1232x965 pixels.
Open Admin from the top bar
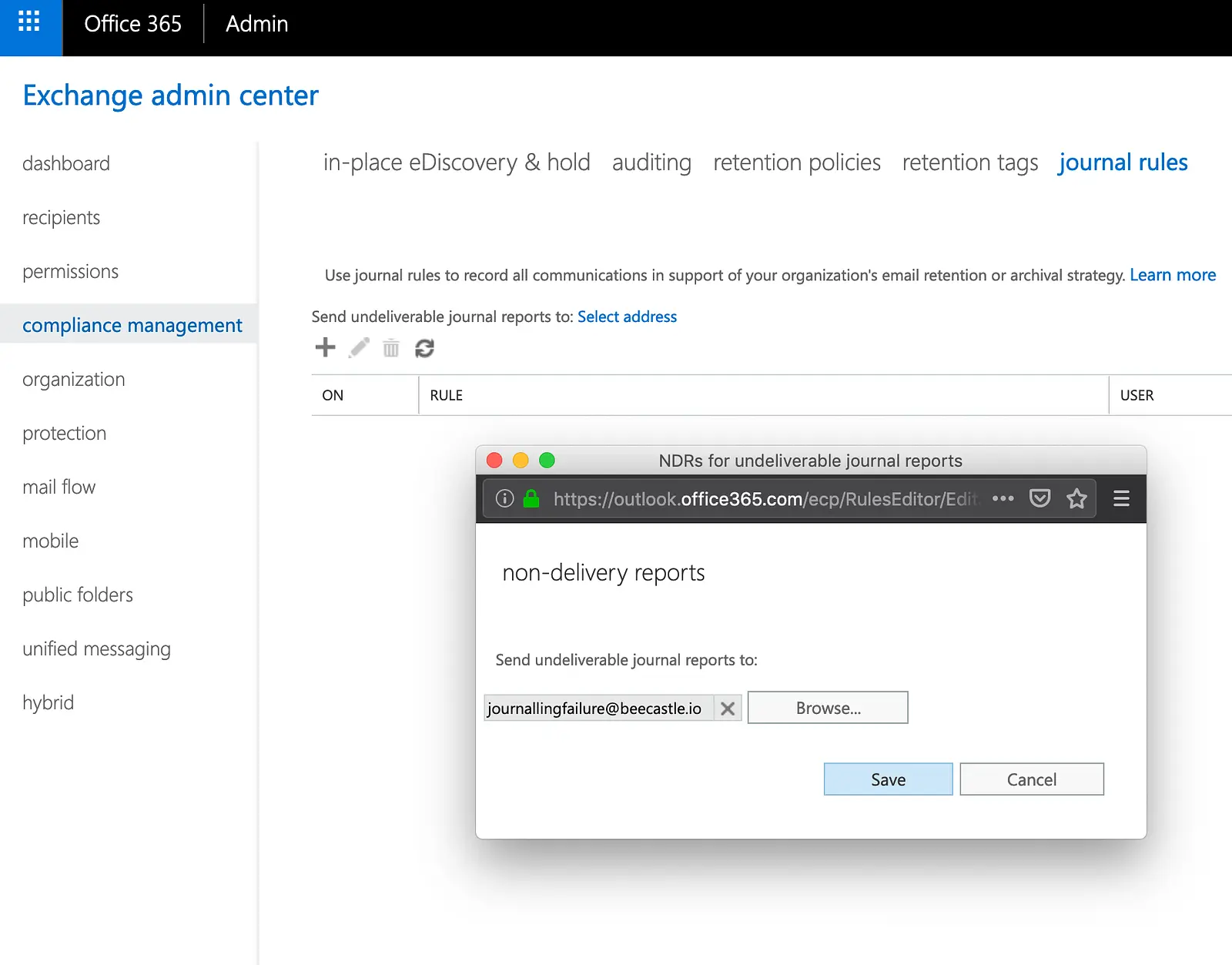tap(257, 24)
